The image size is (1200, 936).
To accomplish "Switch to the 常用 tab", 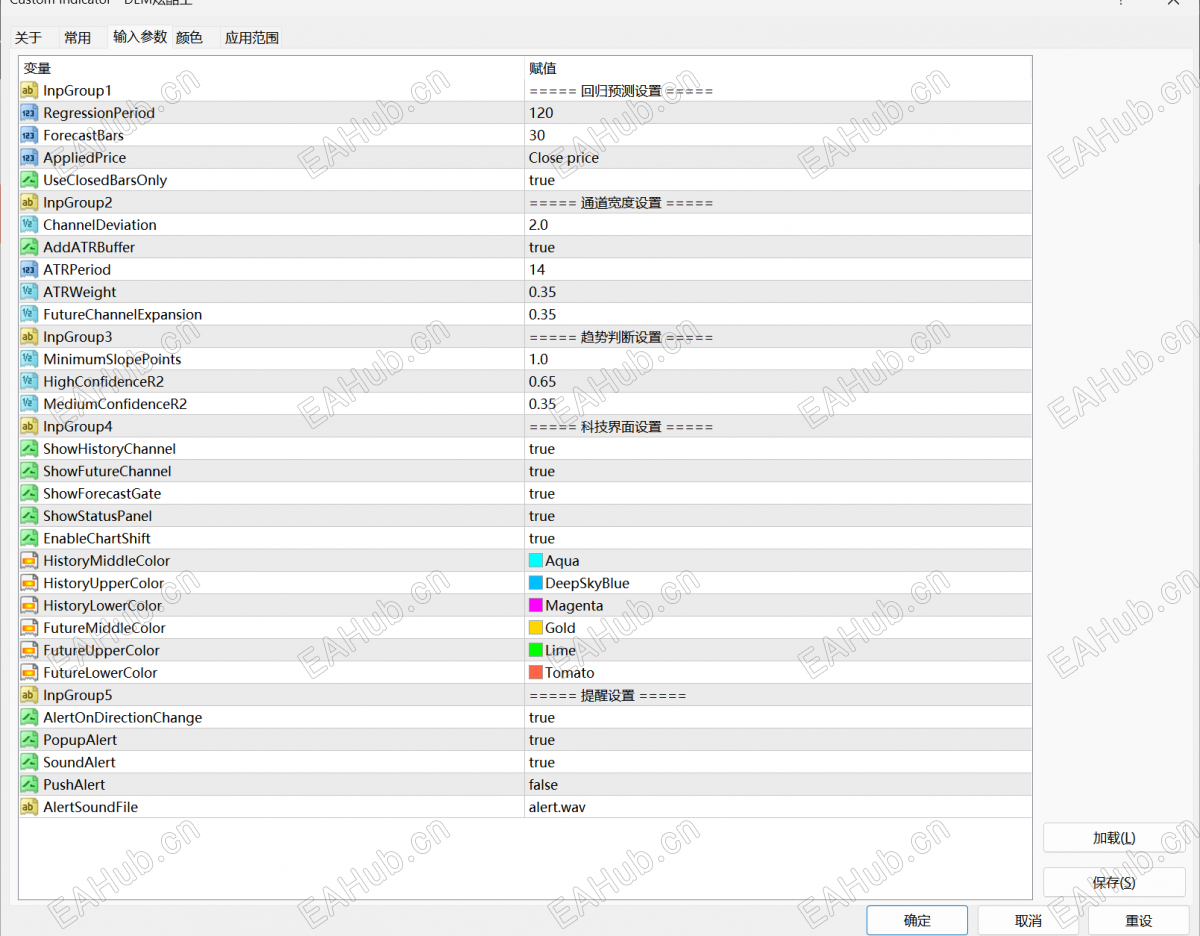I will coord(77,38).
